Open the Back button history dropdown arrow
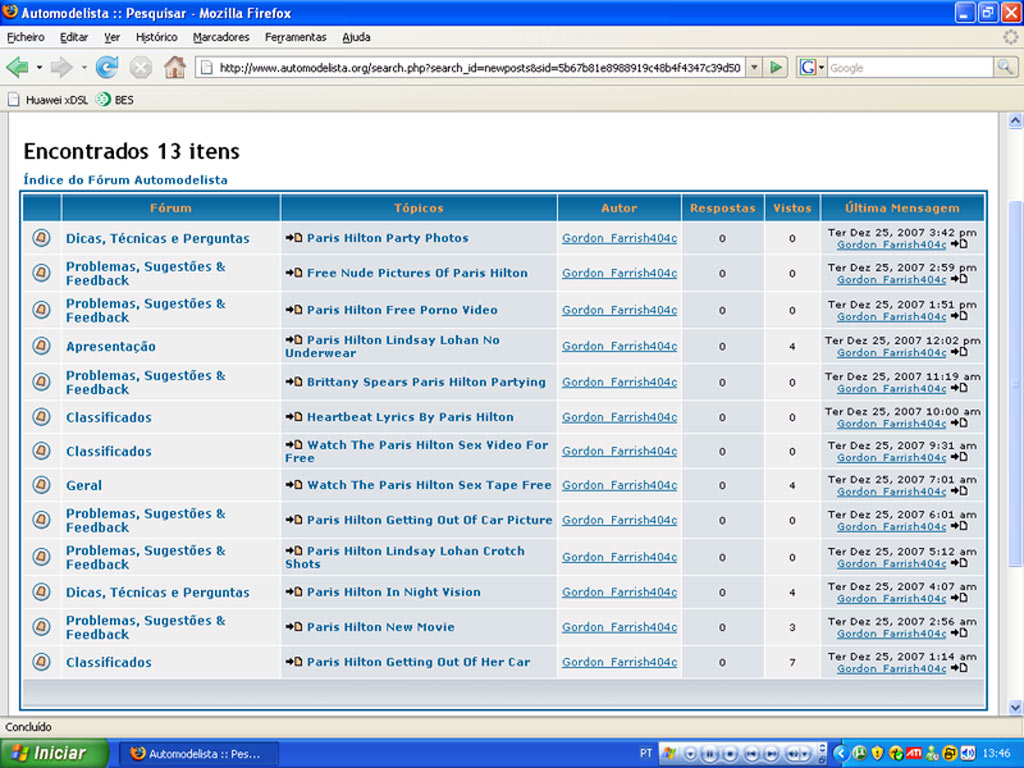1024x768 pixels. pyautogui.click(x=39, y=67)
